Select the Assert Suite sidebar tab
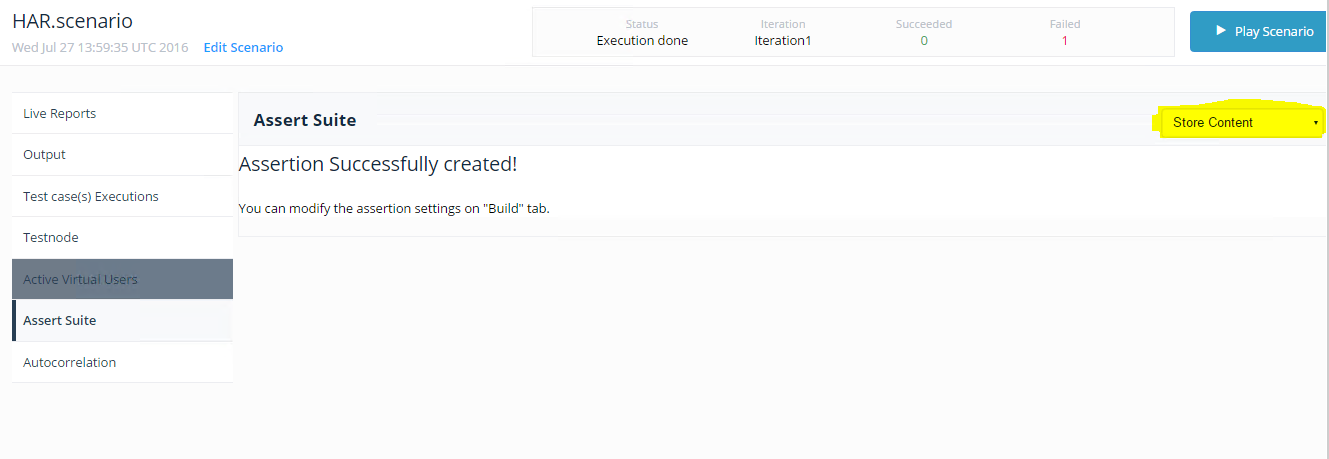The width and height of the screenshot is (1329, 459). (122, 321)
